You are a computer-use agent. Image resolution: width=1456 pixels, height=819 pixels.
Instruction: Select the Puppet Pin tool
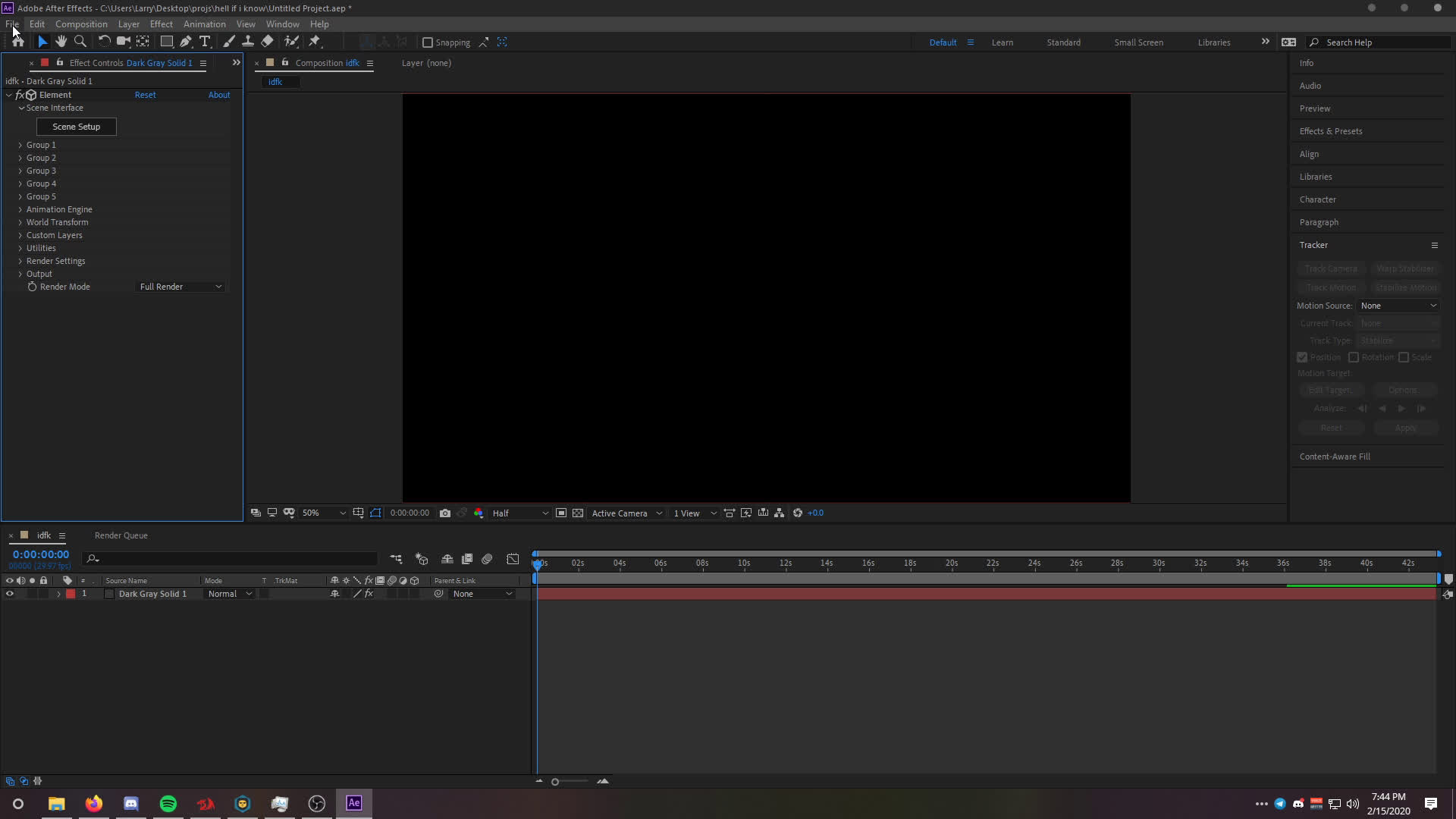pos(315,42)
